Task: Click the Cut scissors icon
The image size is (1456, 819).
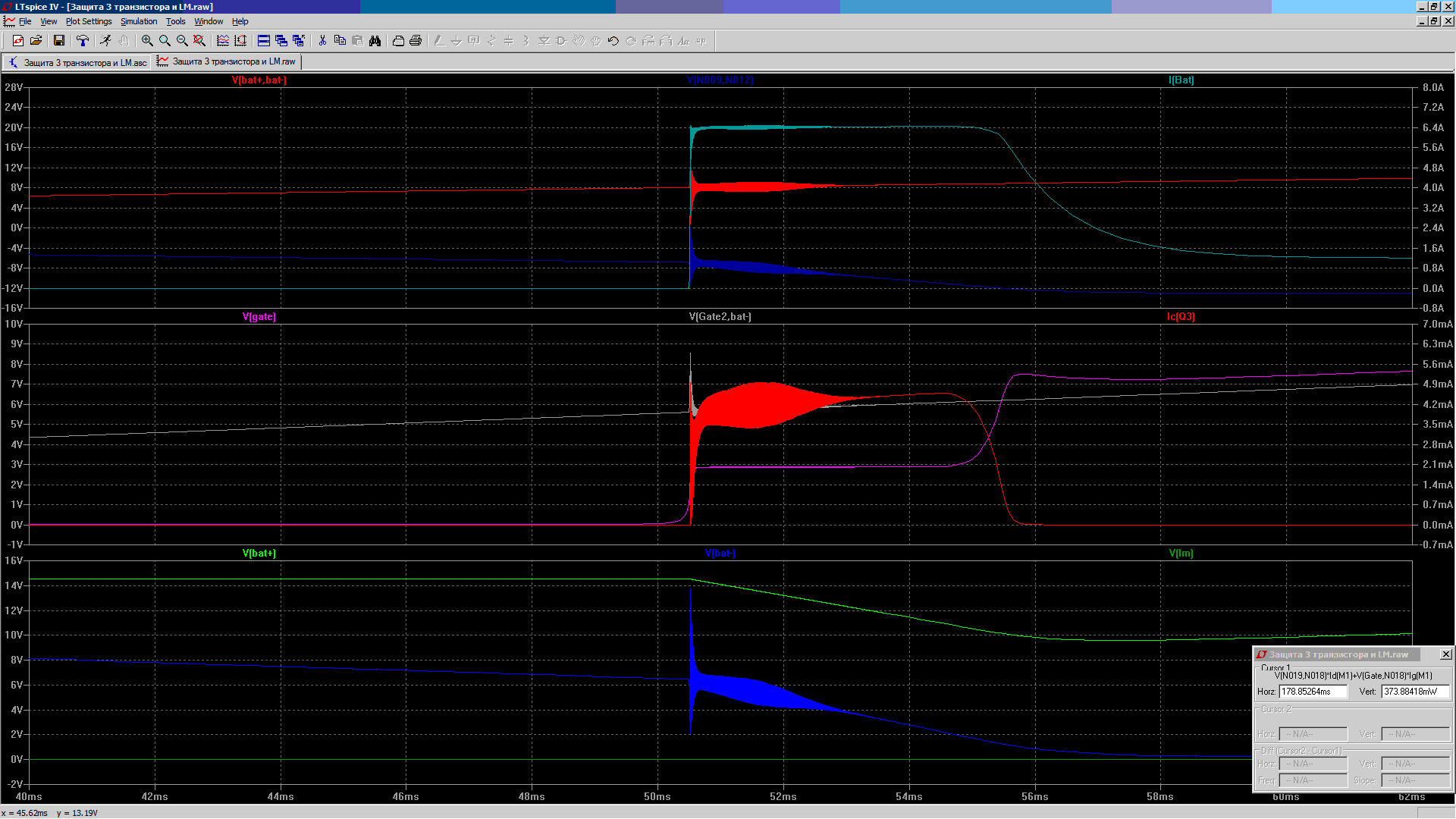Action: tap(322, 41)
